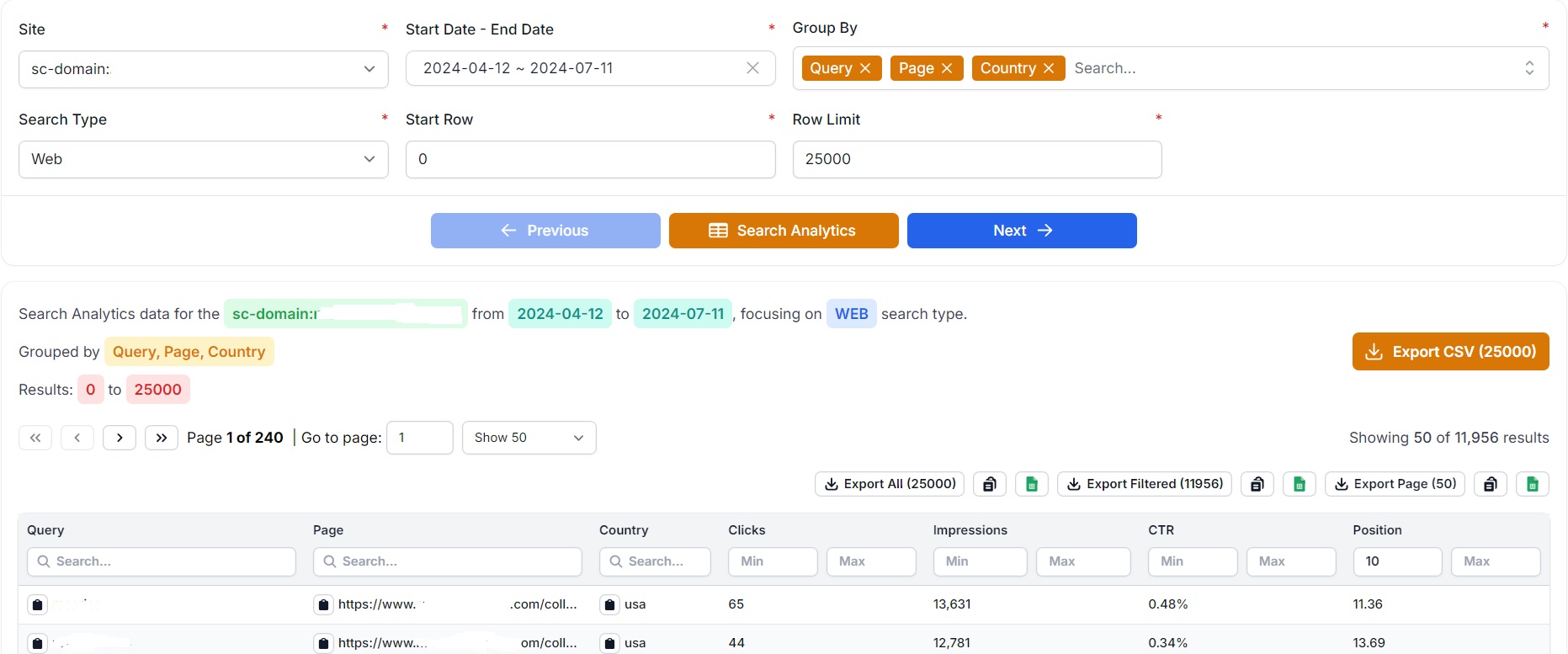This screenshot has height=654, width=1568.
Task: Copy all results using icon beside Export All
Action: (x=990, y=484)
